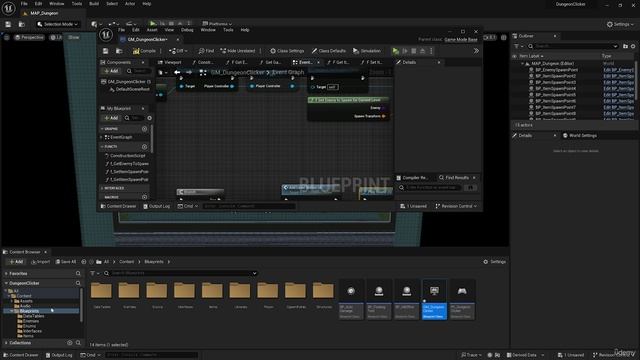640x360 pixels.
Task: Click Add button in Components panel
Action: [x=111, y=71]
